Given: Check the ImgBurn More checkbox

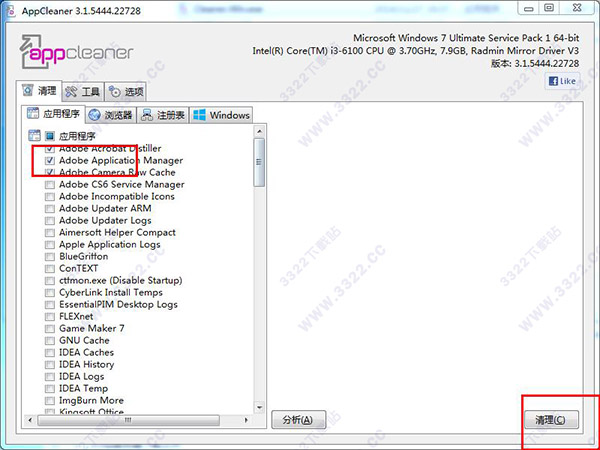Looking at the screenshot, I should click(50, 401).
